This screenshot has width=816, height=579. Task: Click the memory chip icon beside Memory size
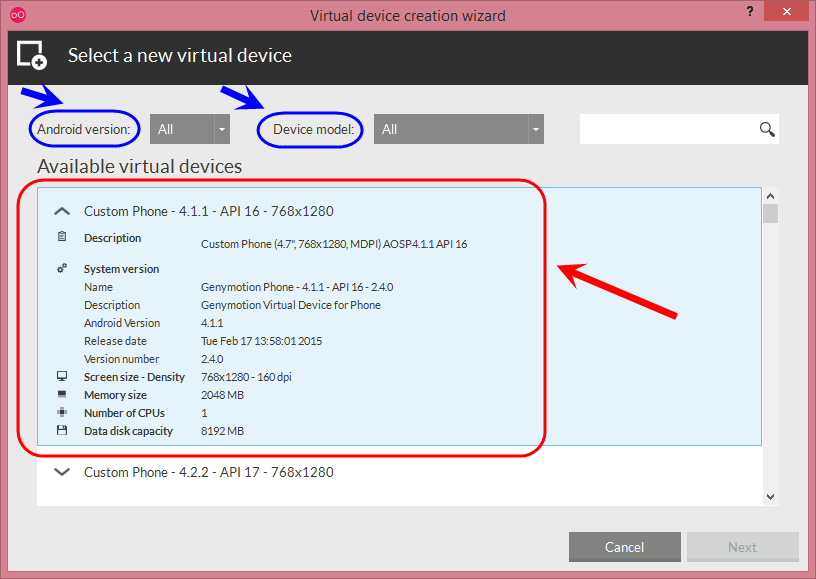coord(62,394)
